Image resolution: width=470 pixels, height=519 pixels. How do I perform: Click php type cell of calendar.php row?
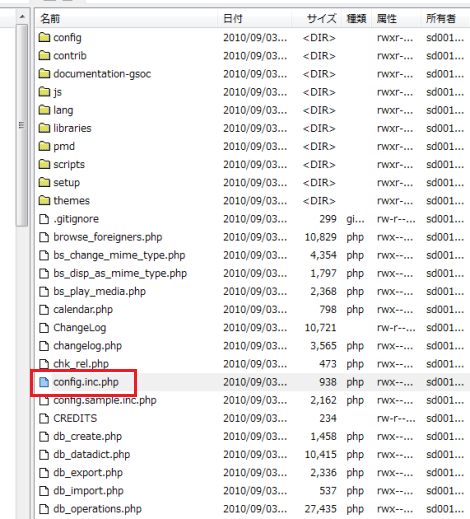355,310
